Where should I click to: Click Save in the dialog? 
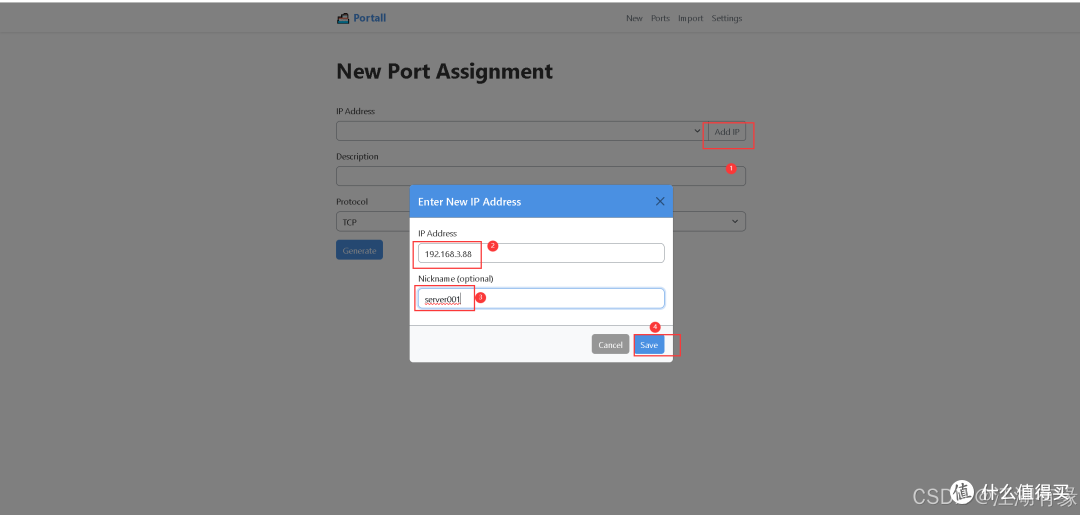(x=649, y=344)
